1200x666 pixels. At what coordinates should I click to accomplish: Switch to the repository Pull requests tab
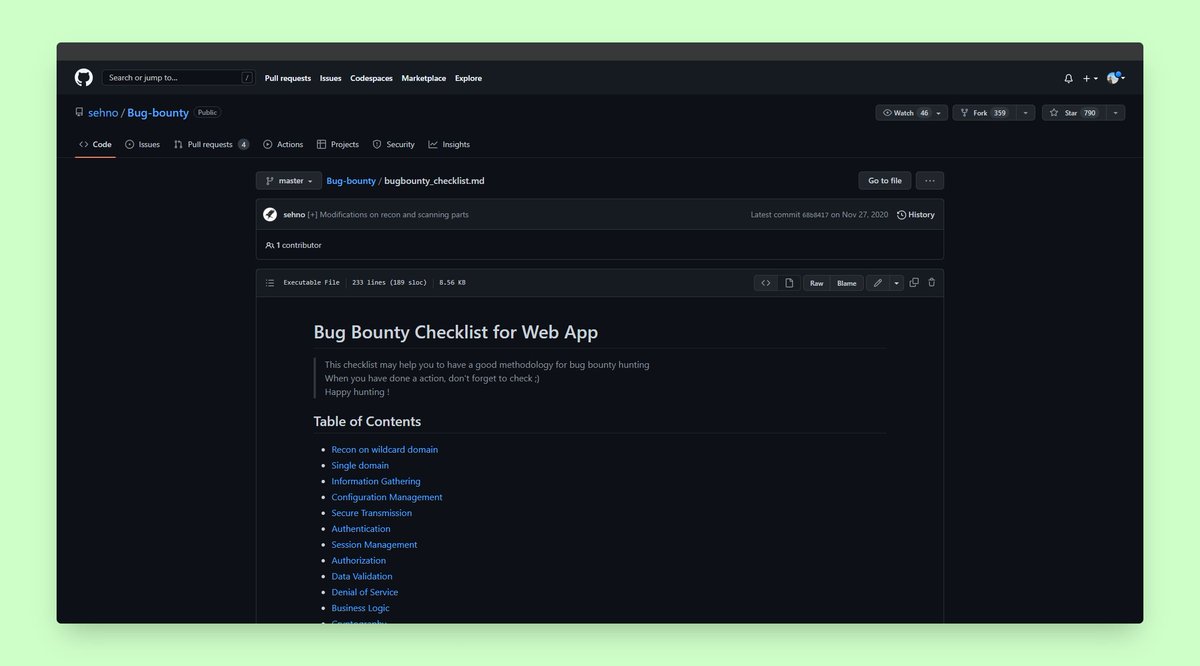point(211,144)
